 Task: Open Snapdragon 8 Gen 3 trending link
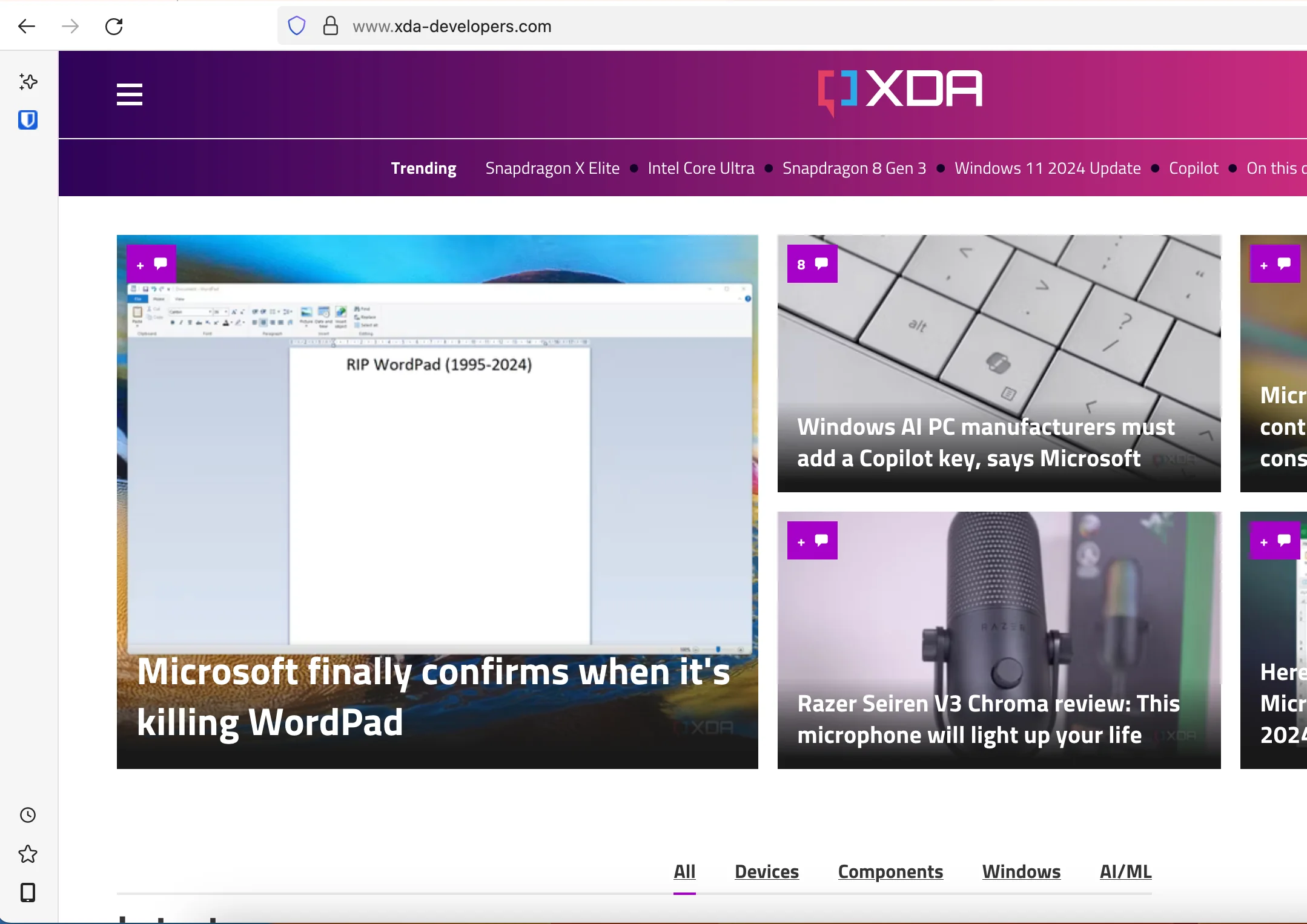tap(854, 168)
